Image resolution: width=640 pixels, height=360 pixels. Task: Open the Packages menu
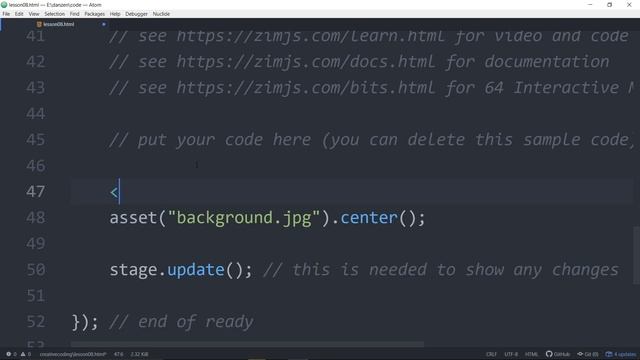click(x=95, y=14)
